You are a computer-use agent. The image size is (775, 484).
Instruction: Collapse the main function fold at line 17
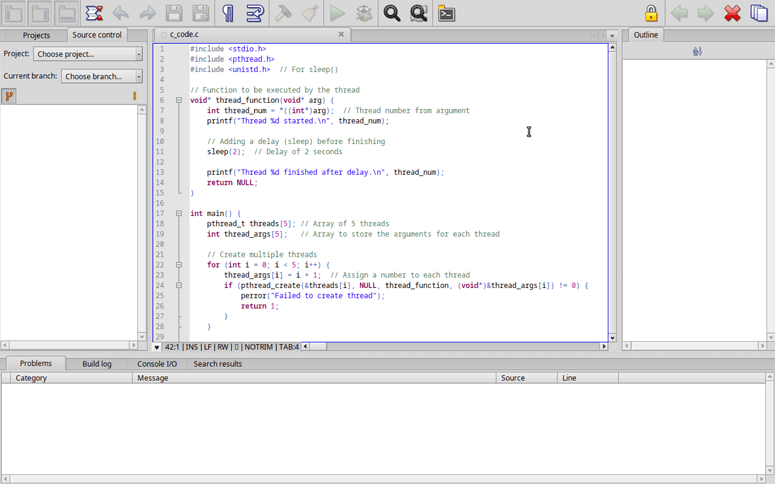[179, 213]
